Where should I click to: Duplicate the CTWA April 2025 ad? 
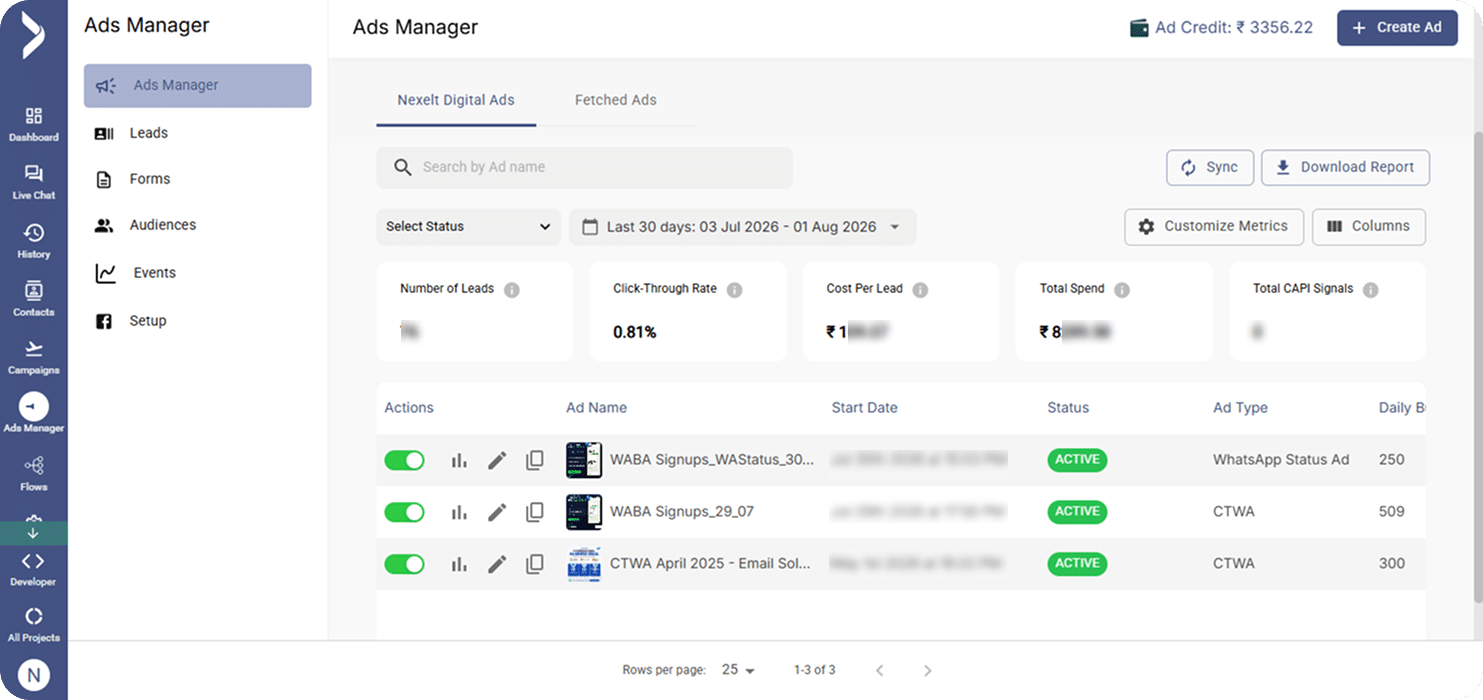[x=535, y=564]
